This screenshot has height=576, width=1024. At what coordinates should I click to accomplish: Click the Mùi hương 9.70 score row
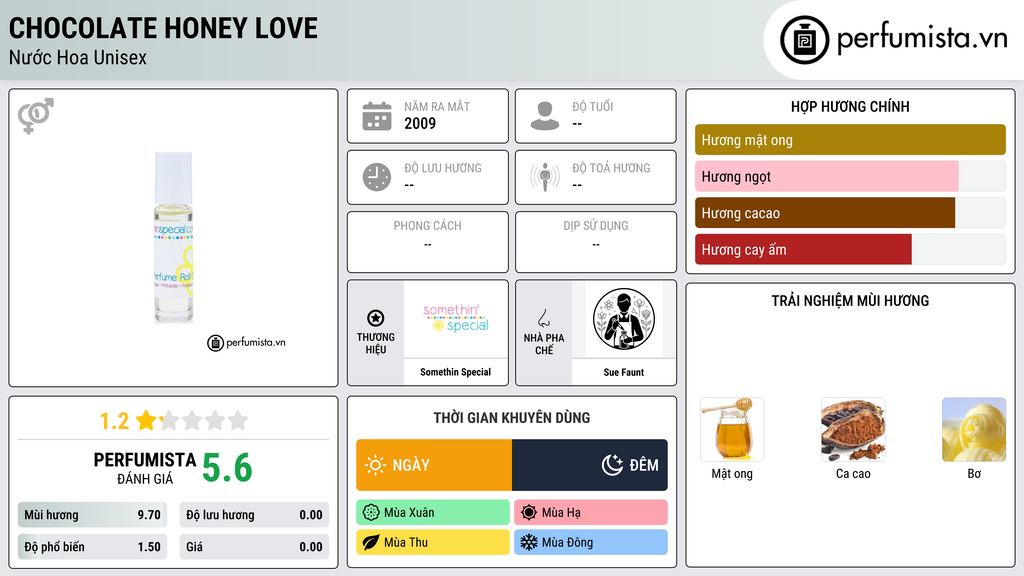pos(92,515)
